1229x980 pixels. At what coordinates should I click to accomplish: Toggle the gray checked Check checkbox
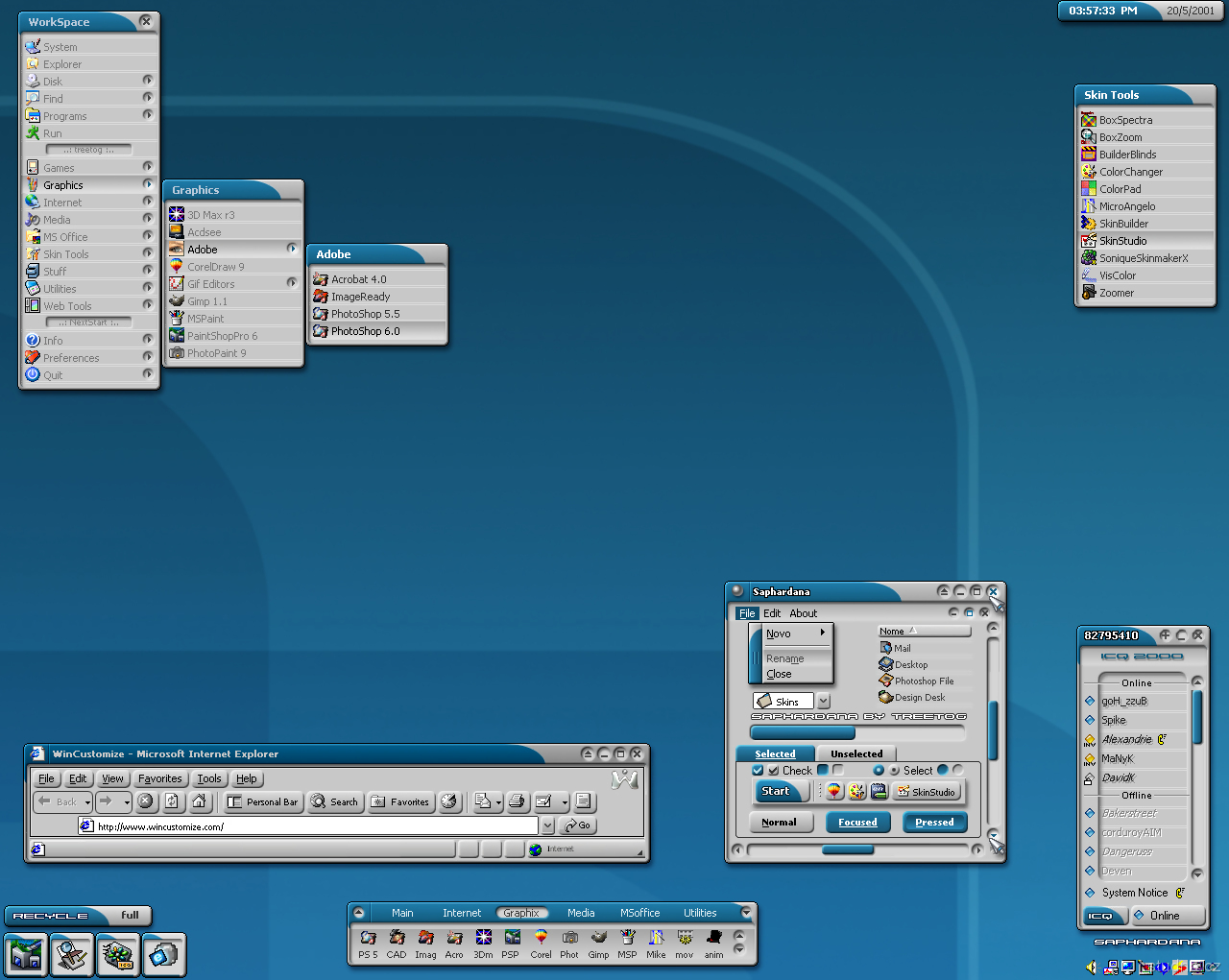coord(774,770)
